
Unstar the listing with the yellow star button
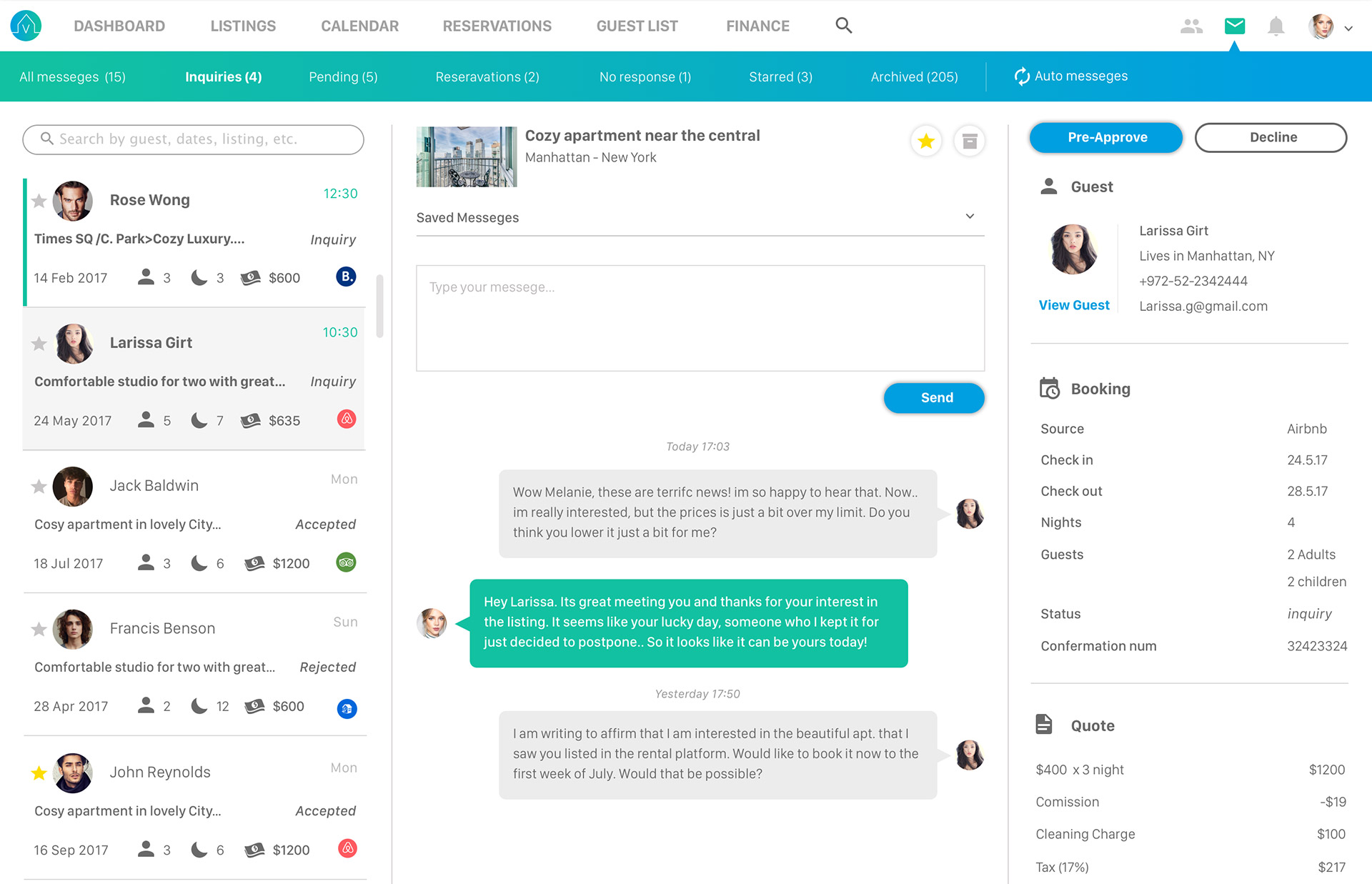coord(926,141)
